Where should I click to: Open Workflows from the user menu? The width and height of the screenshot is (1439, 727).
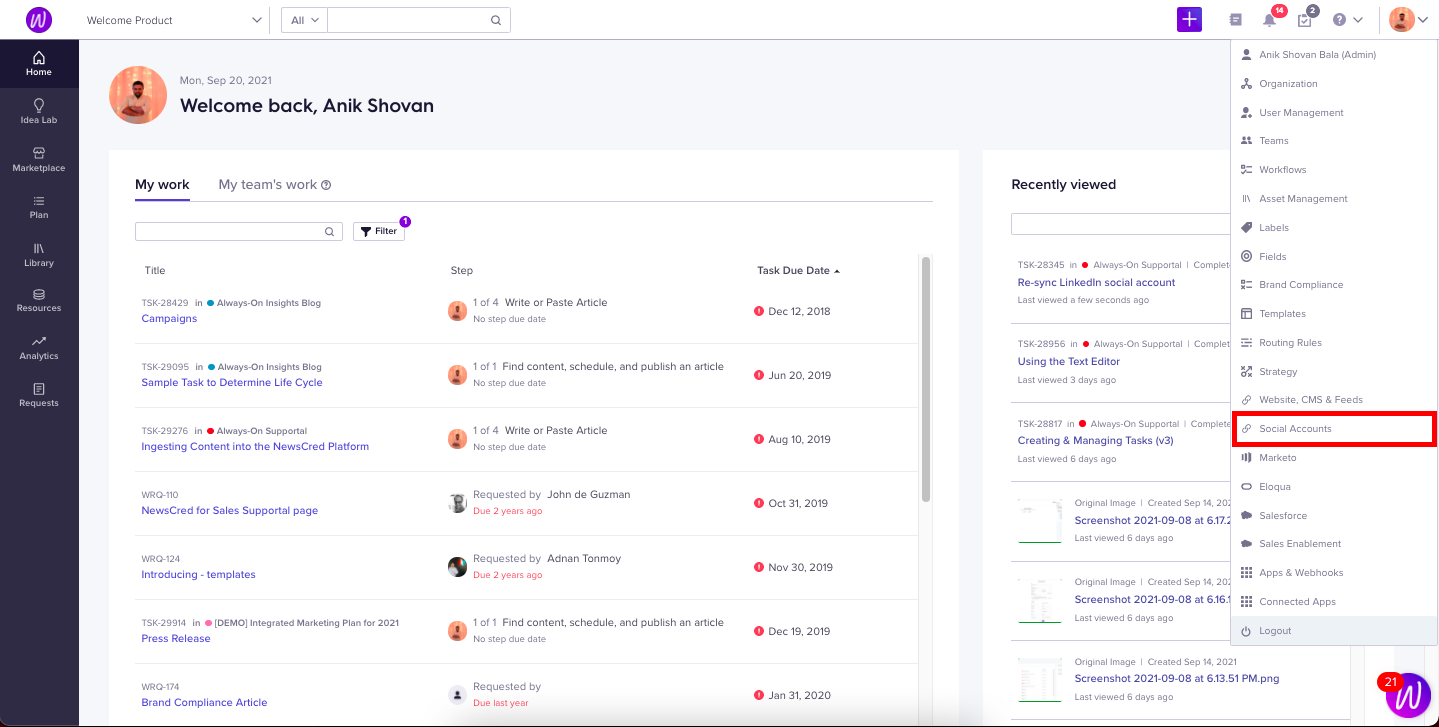coord(1334,170)
